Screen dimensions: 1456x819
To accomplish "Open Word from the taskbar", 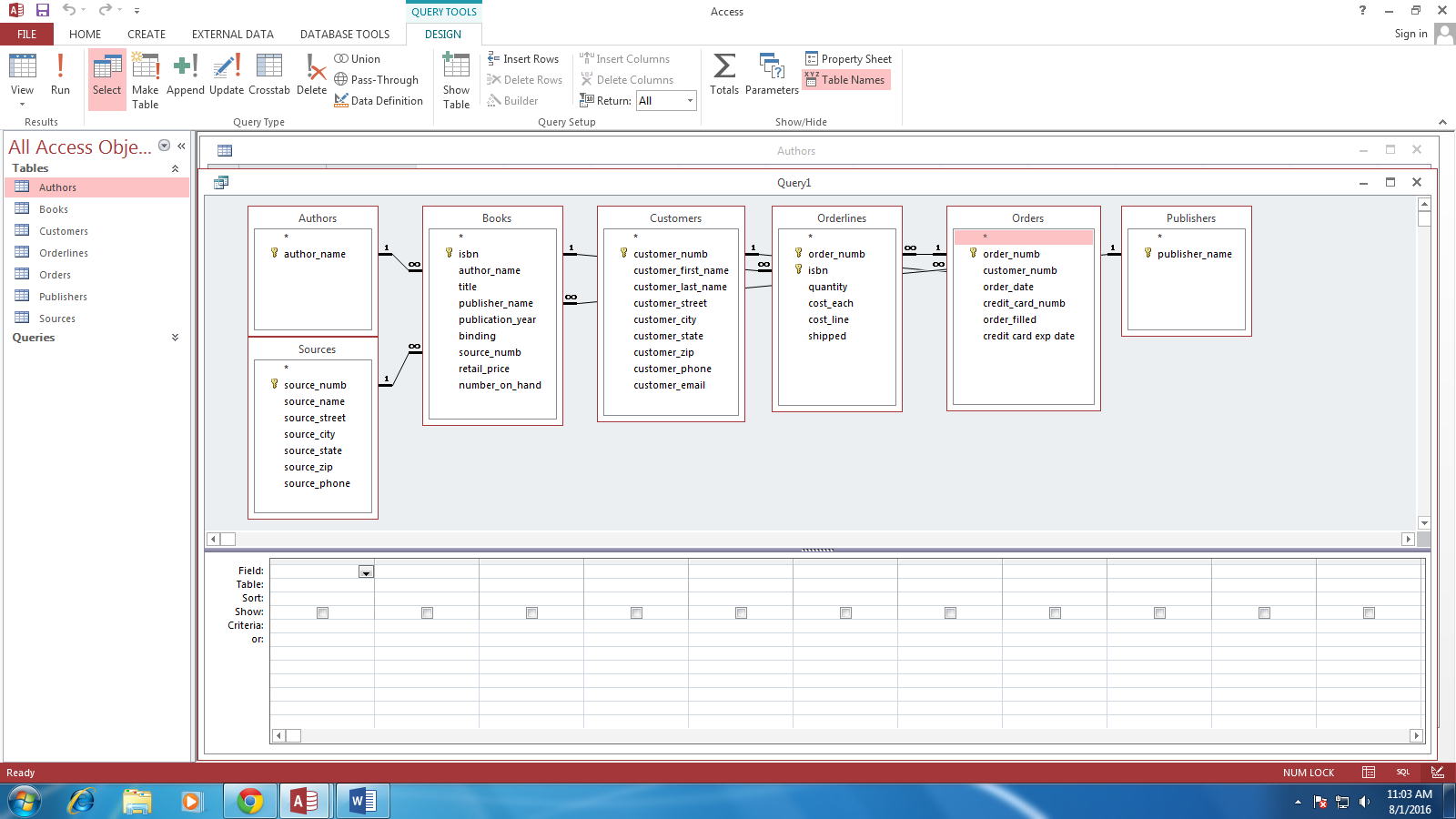I will [x=363, y=801].
